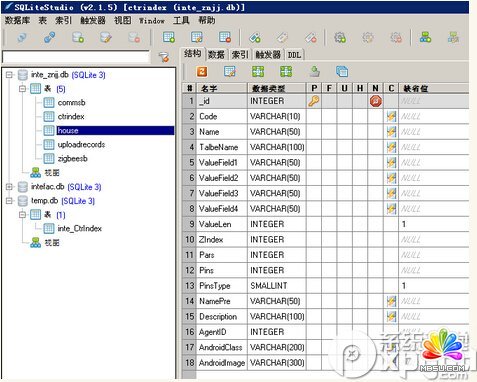Click the create index tag icon
The height and width of the screenshot is (382, 477).
pyautogui.click(x=255, y=37)
